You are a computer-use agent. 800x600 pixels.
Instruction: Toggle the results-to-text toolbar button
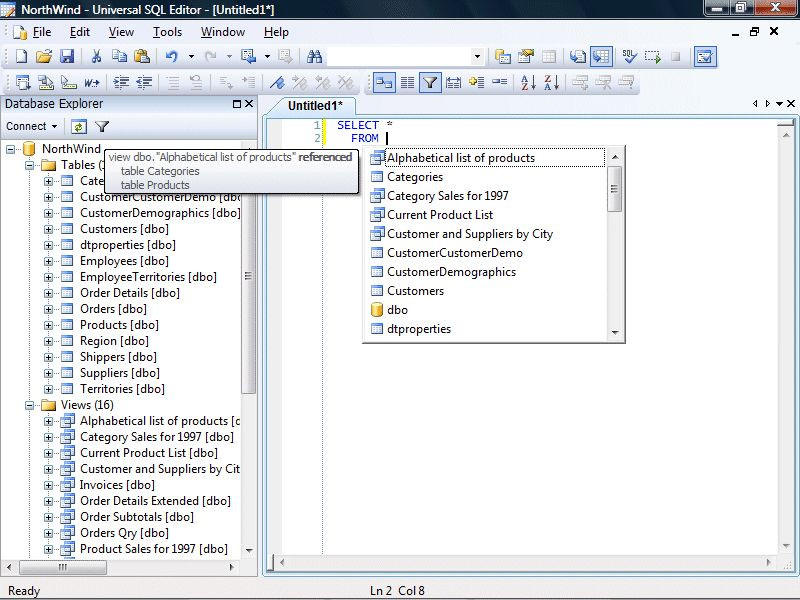tap(578, 56)
